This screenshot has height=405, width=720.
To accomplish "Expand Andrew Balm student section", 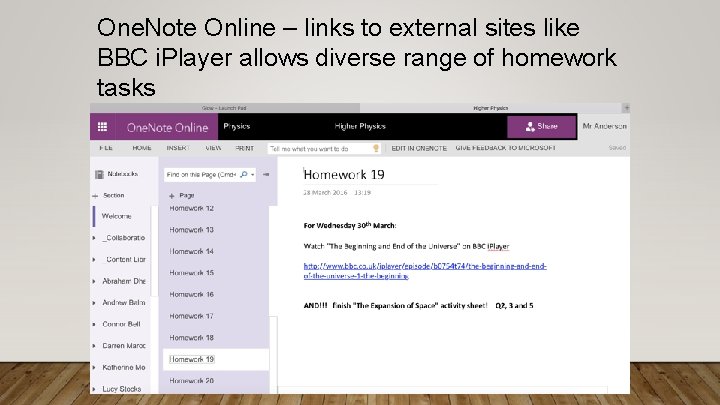I will 94,303.
